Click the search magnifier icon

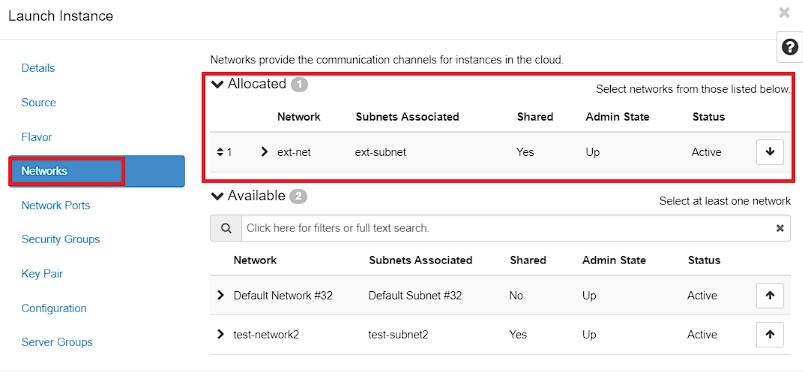point(226,228)
